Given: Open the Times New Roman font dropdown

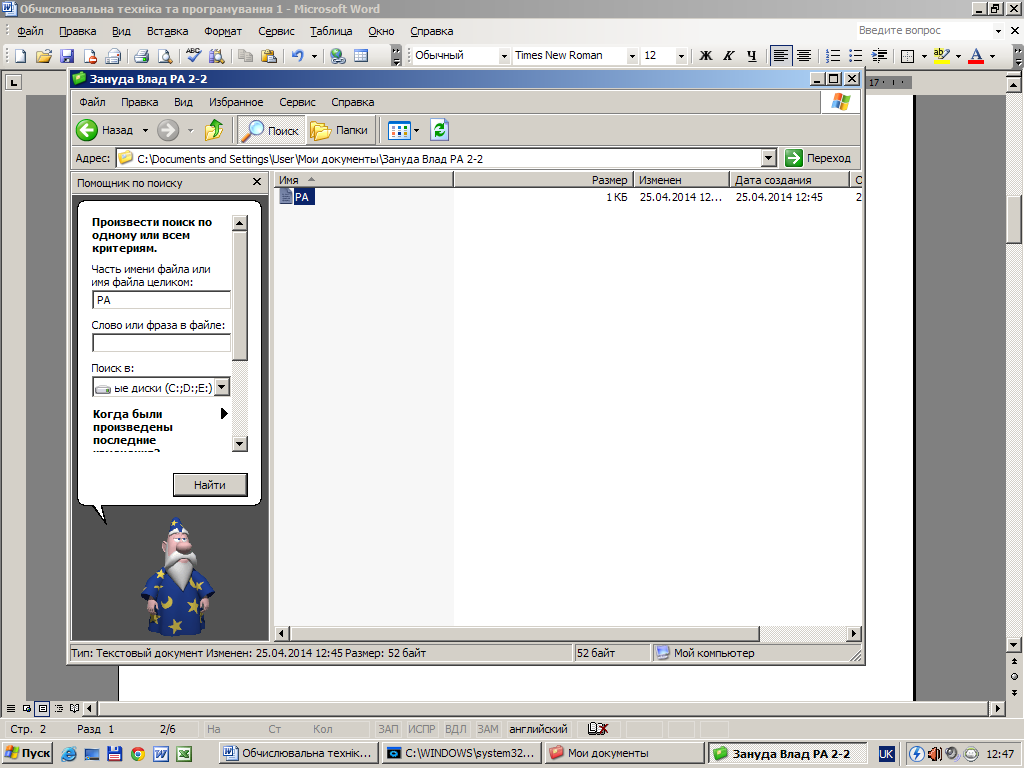Looking at the screenshot, I should tap(632, 56).
